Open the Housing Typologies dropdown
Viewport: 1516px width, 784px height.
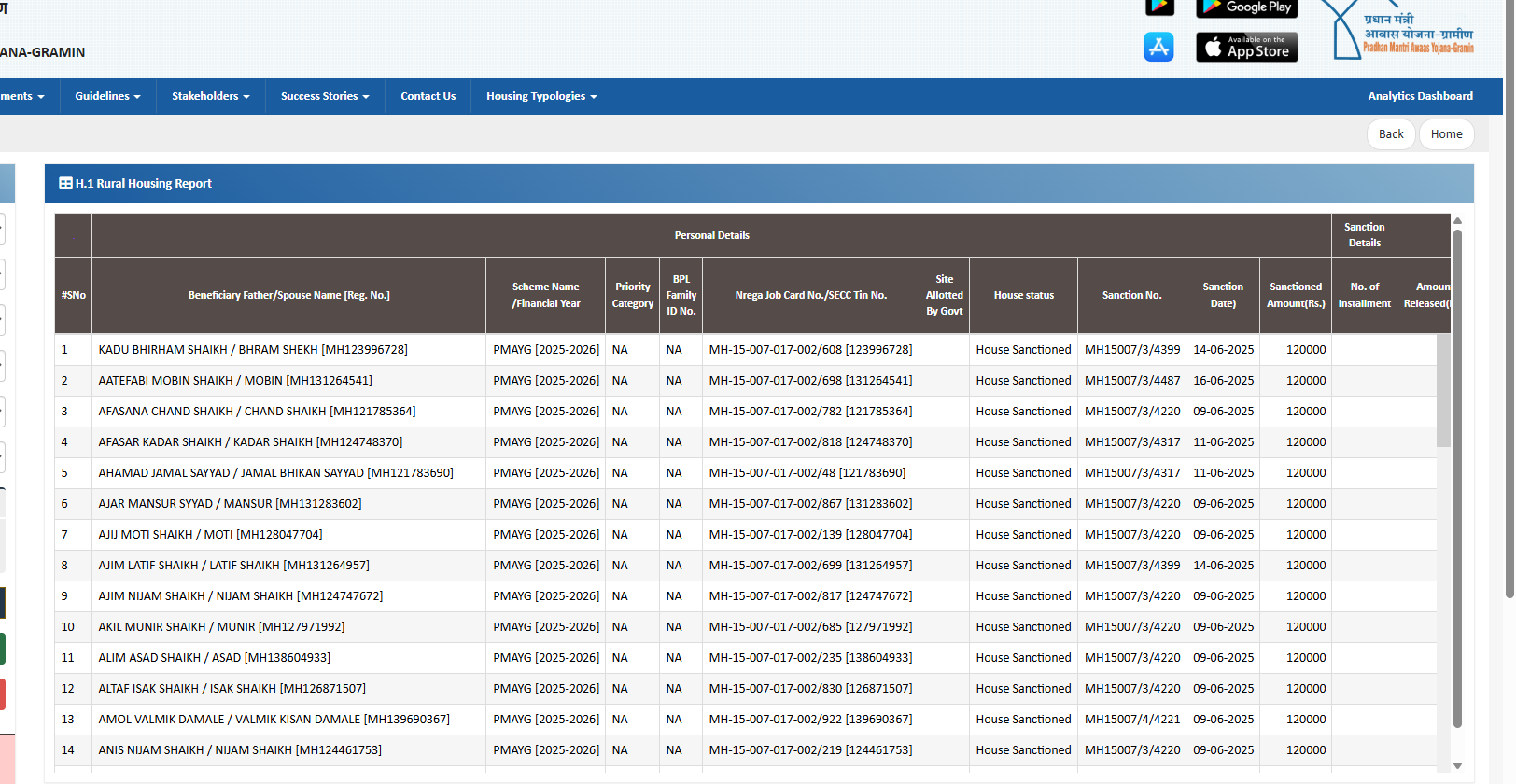540,96
